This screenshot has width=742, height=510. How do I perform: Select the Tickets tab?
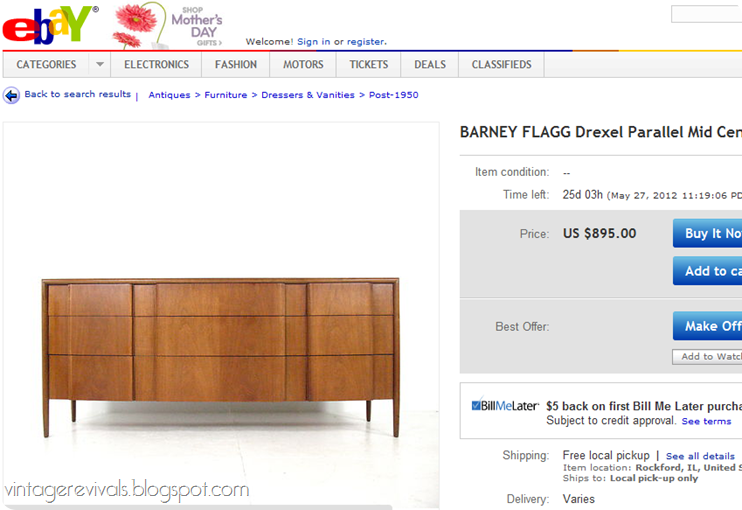point(369,64)
